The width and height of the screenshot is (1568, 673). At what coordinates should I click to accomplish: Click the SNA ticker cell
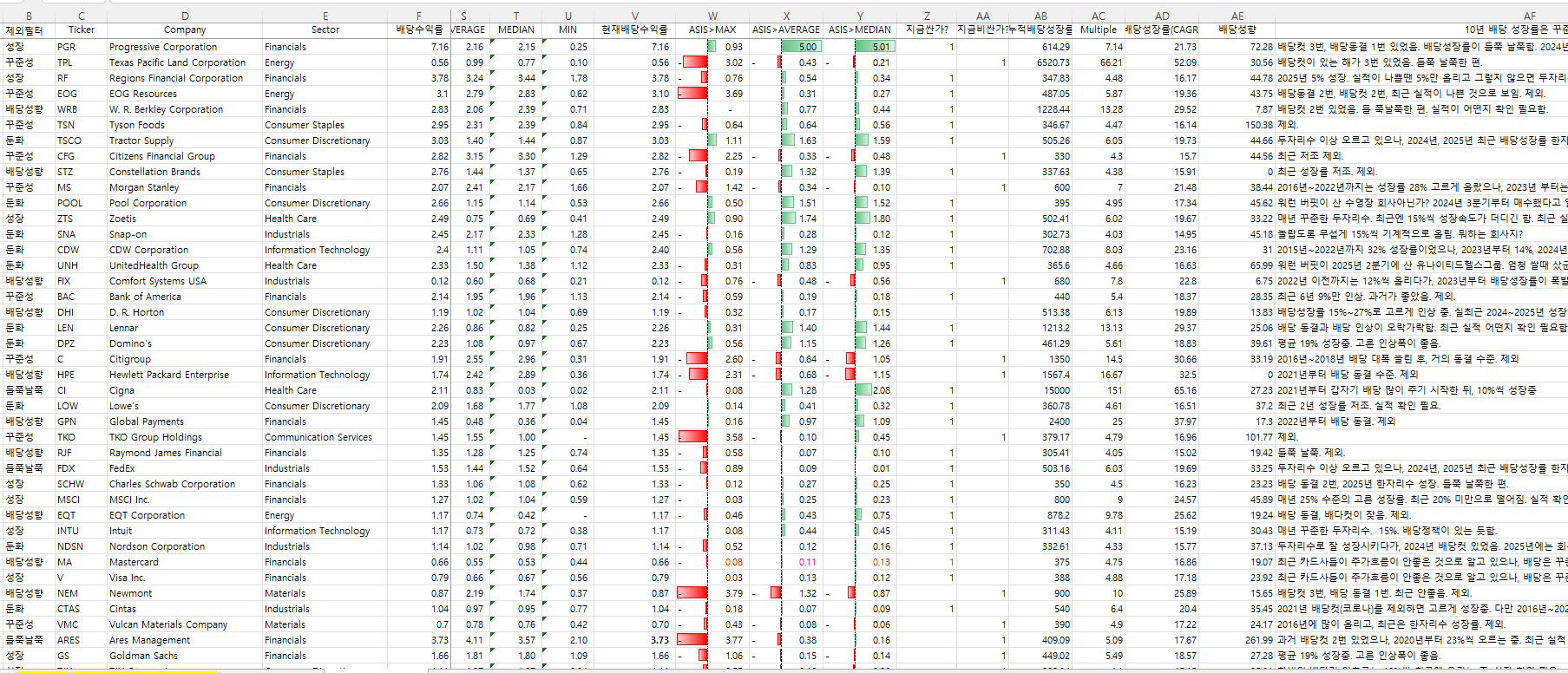point(81,234)
